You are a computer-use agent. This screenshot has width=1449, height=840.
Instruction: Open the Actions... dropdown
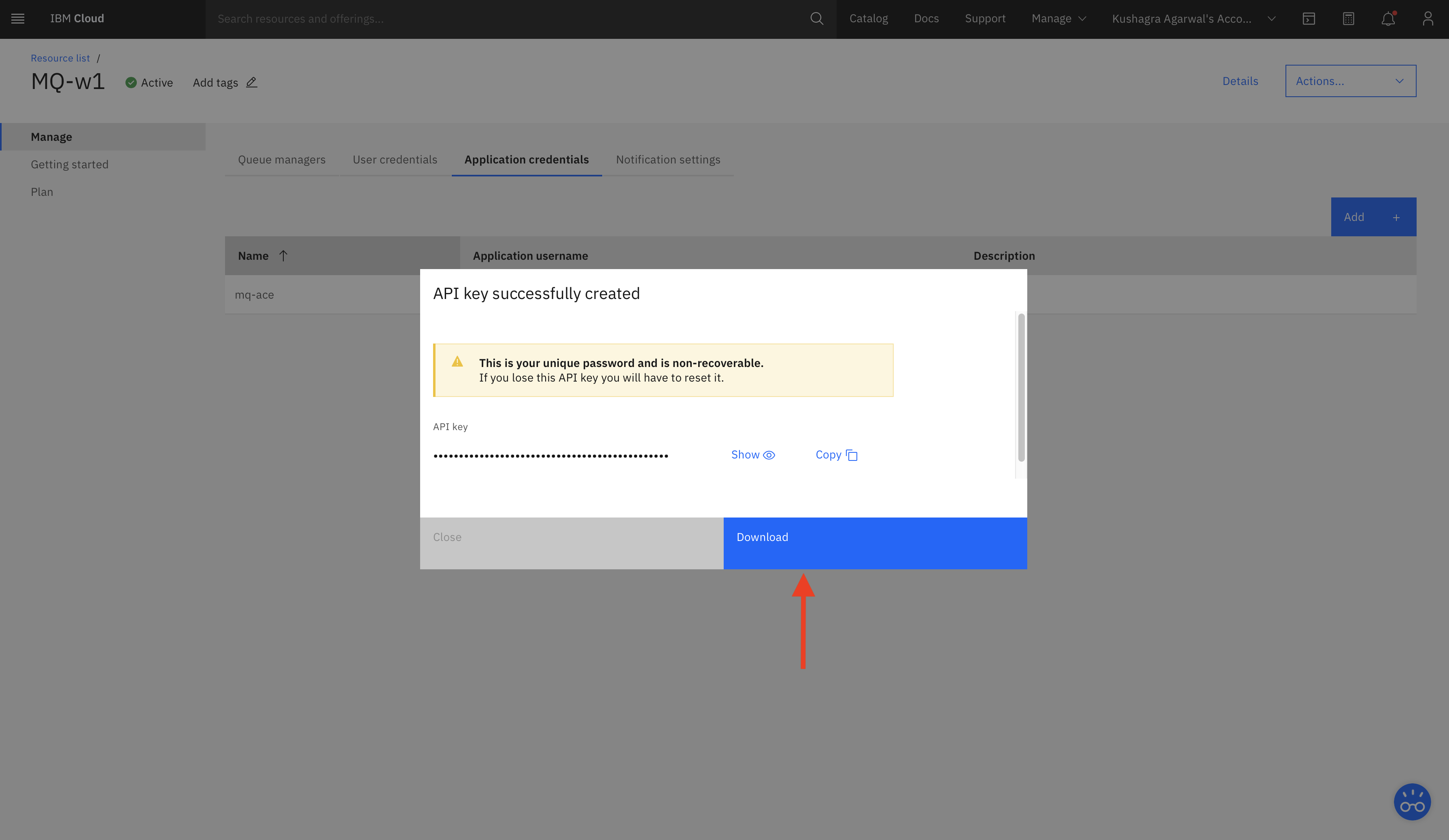pos(1350,81)
